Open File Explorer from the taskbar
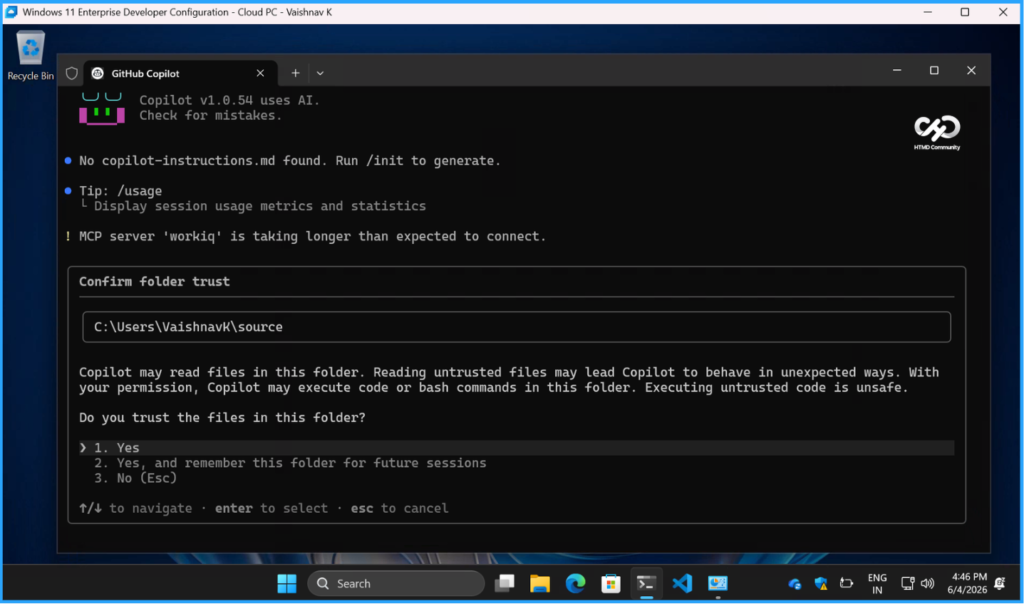1024x604 pixels. click(539, 583)
